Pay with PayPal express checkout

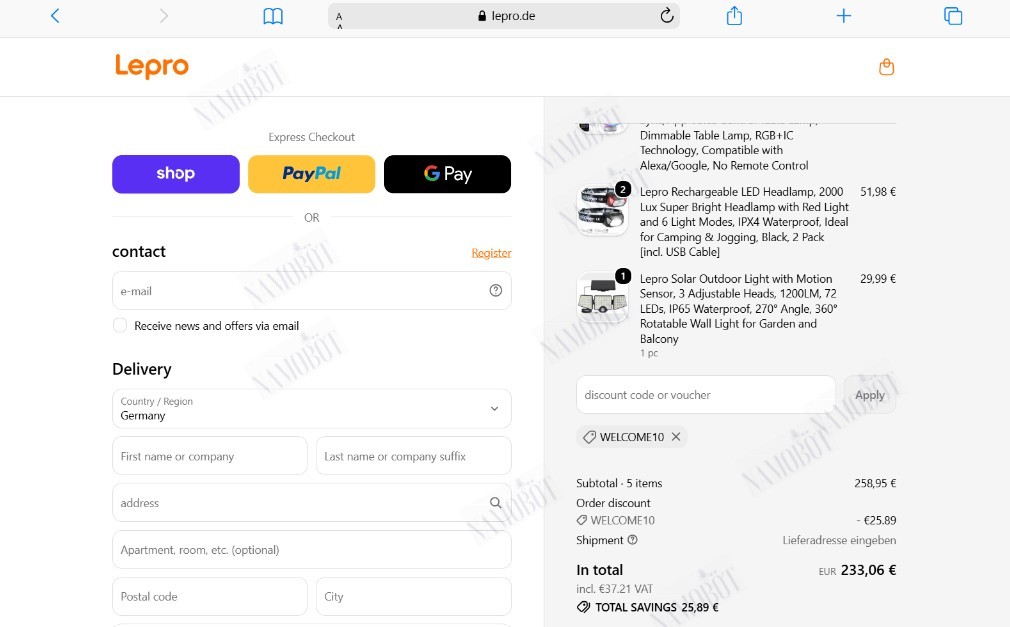point(312,174)
